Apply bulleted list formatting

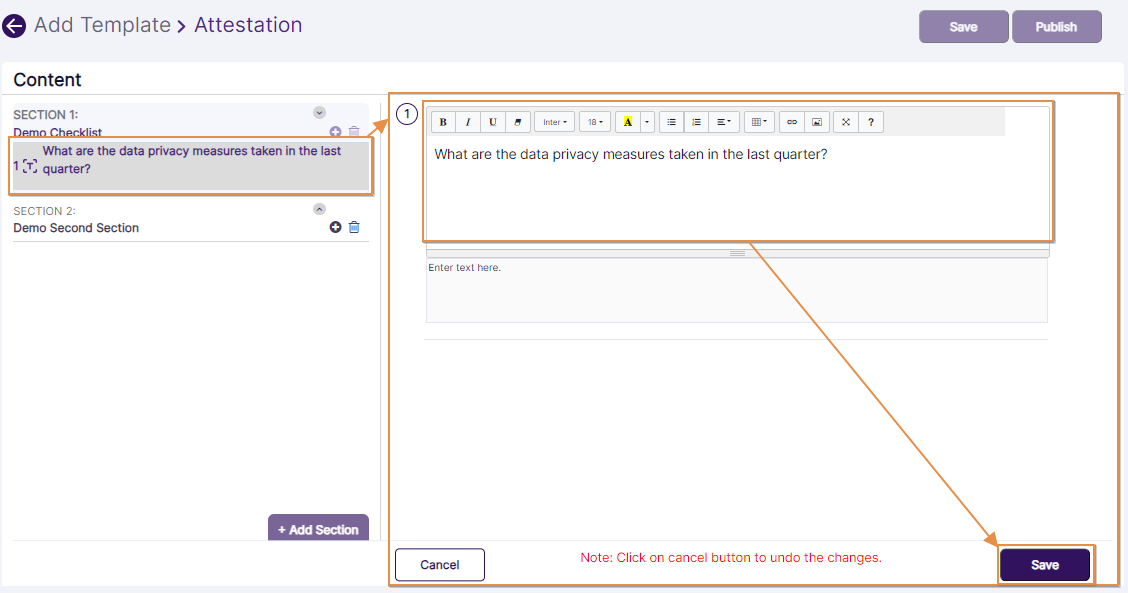coord(670,121)
